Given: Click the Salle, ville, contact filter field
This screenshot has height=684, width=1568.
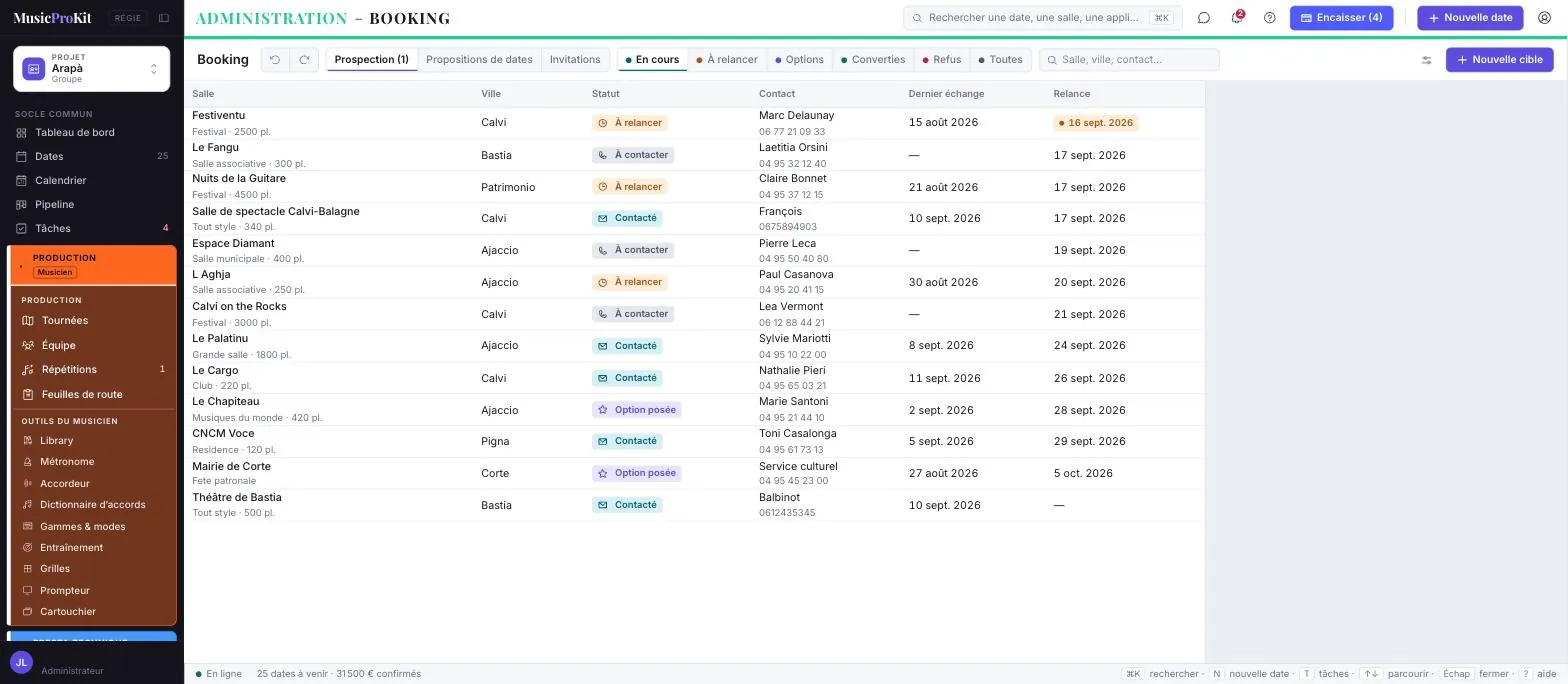Looking at the screenshot, I should point(1129,60).
